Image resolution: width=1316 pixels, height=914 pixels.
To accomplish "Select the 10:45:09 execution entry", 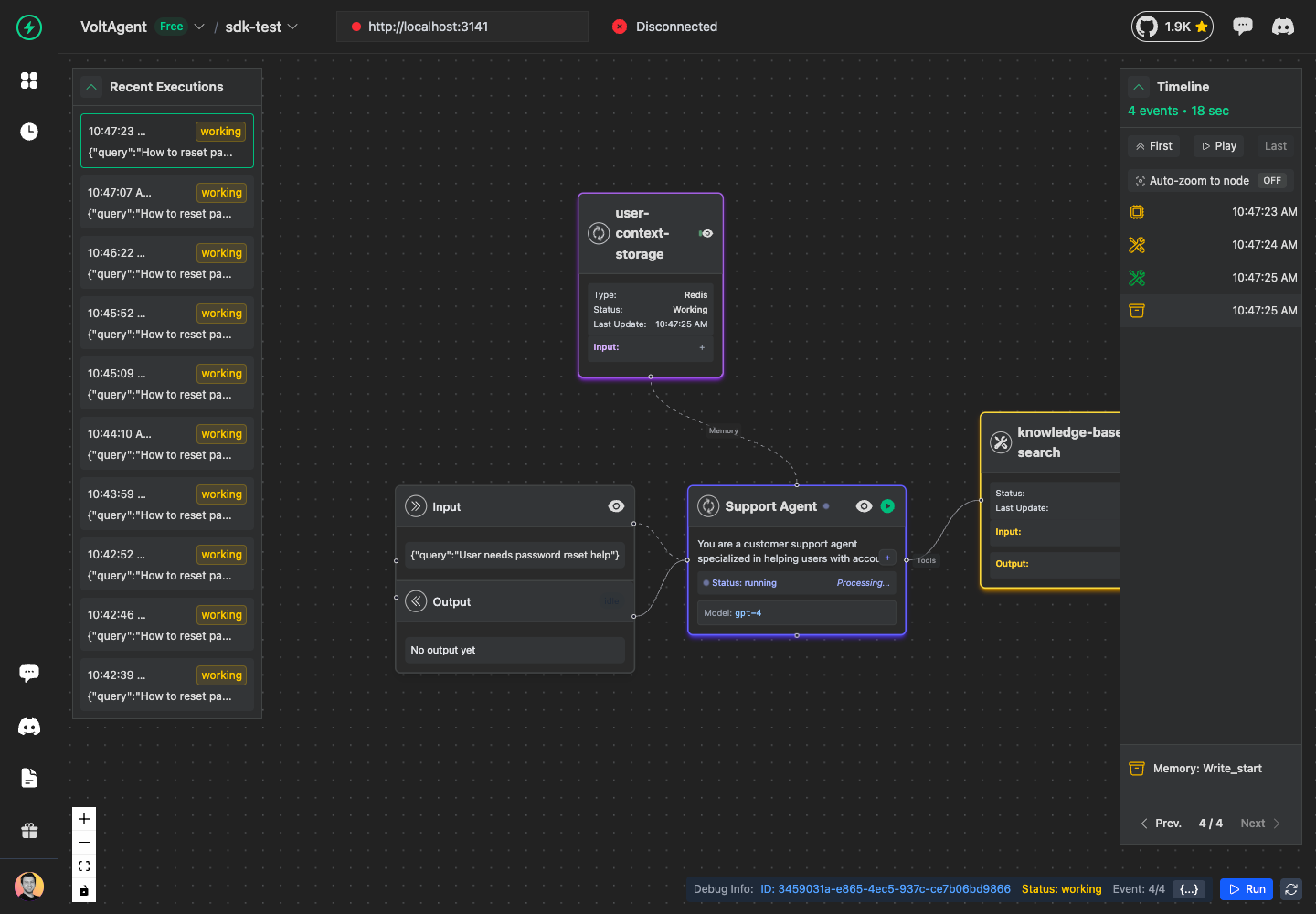I will point(167,383).
